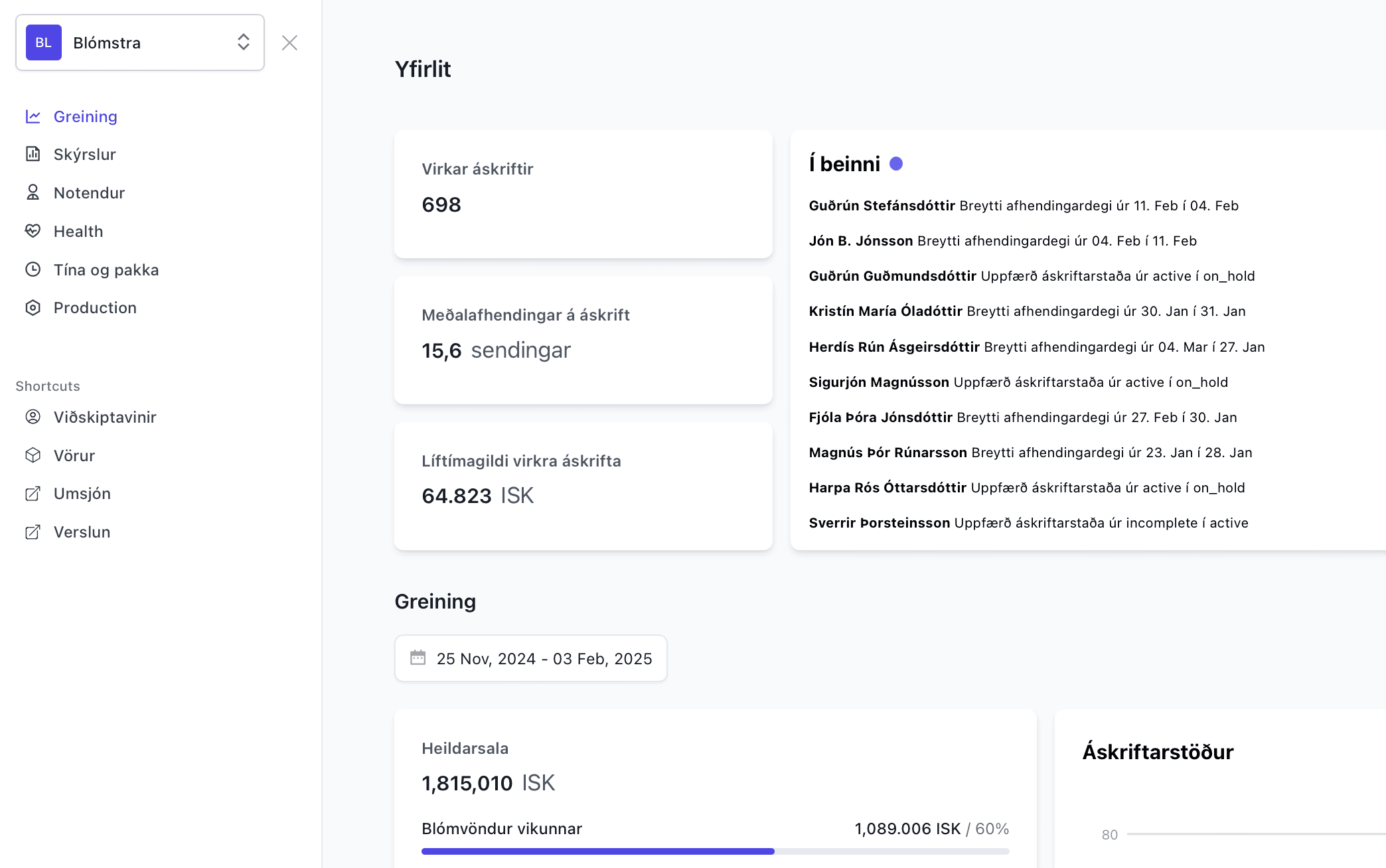
Task: Click the Viðskiptavinir person icon
Action: (33, 417)
